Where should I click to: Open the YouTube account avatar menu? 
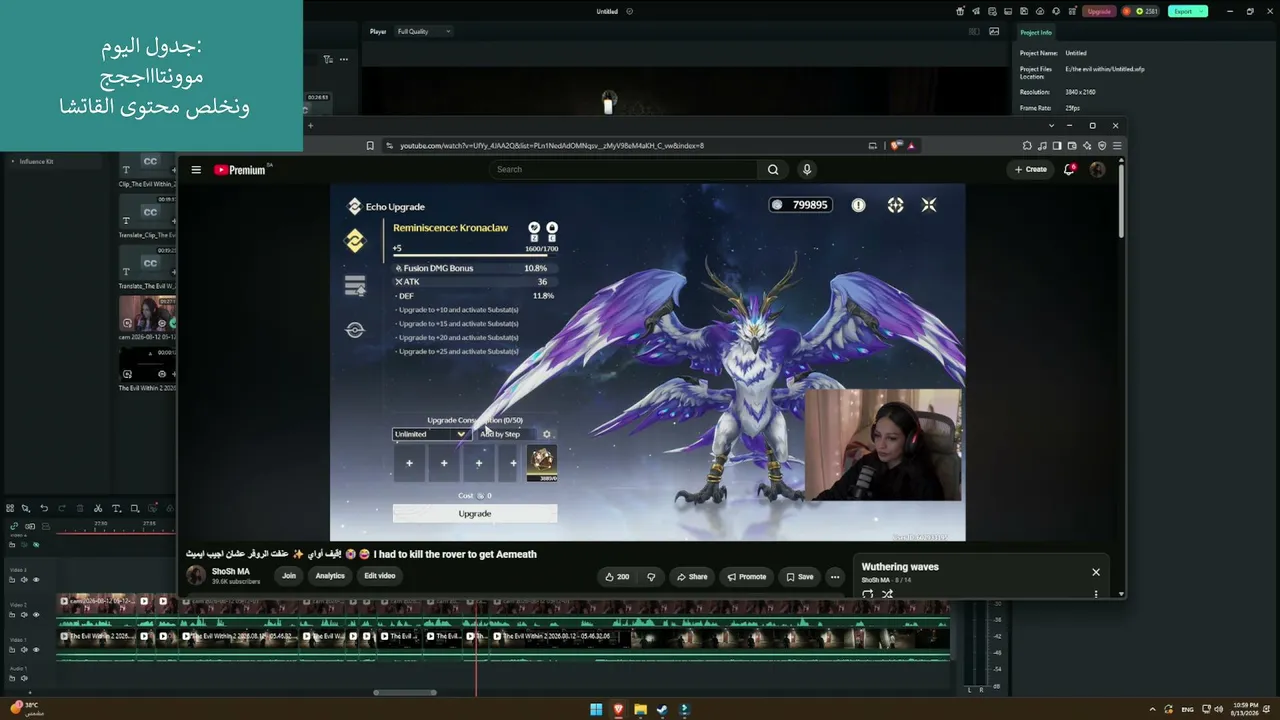[x=1097, y=170]
